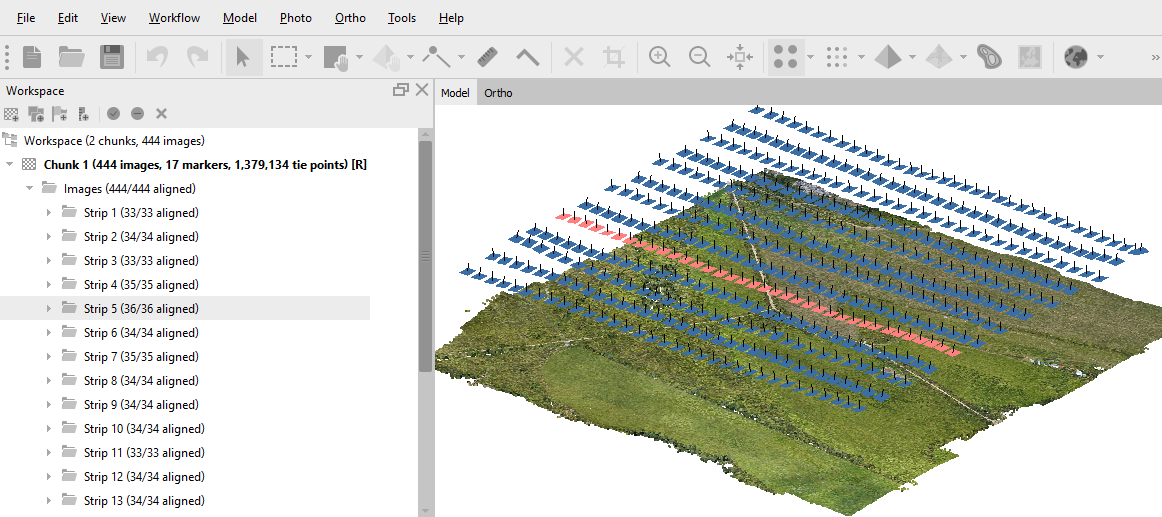This screenshot has width=1162, height=517.
Task: Click the Add Marker flag icon
Action: tap(60, 114)
